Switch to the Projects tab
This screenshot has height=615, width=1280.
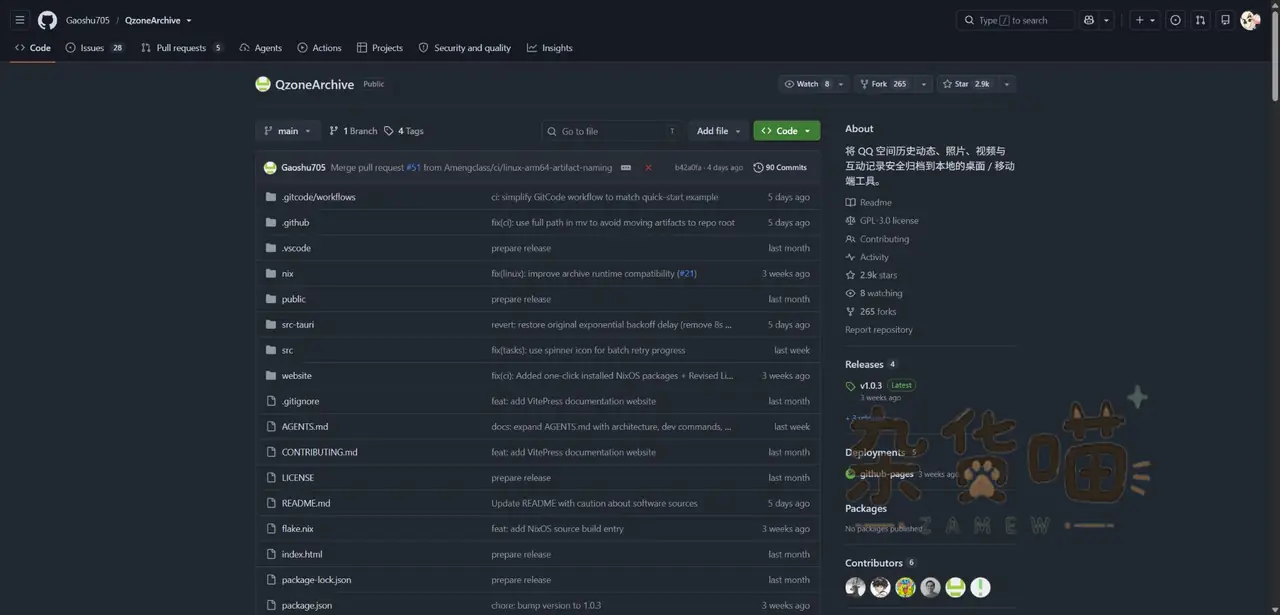(379, 48)
